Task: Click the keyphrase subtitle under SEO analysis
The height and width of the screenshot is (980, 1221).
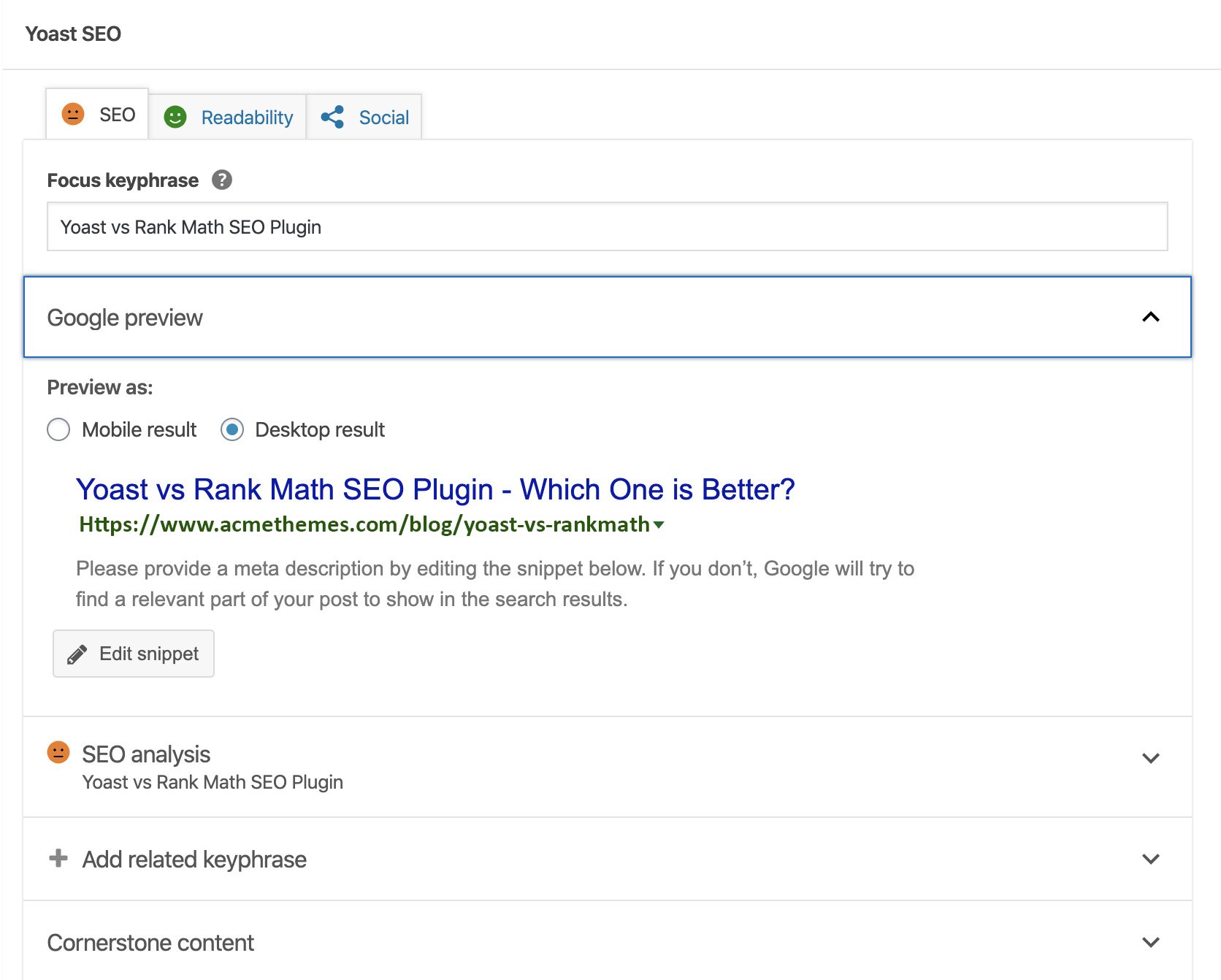Action: (x=213, y=782)
